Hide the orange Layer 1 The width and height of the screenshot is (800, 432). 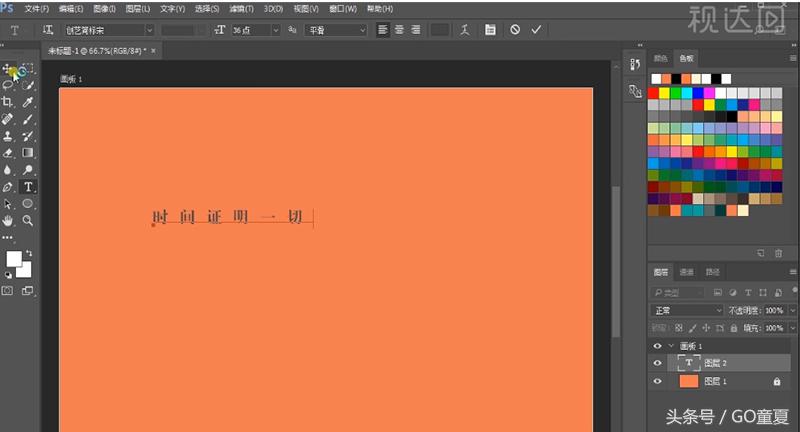[x=657, y=381]
